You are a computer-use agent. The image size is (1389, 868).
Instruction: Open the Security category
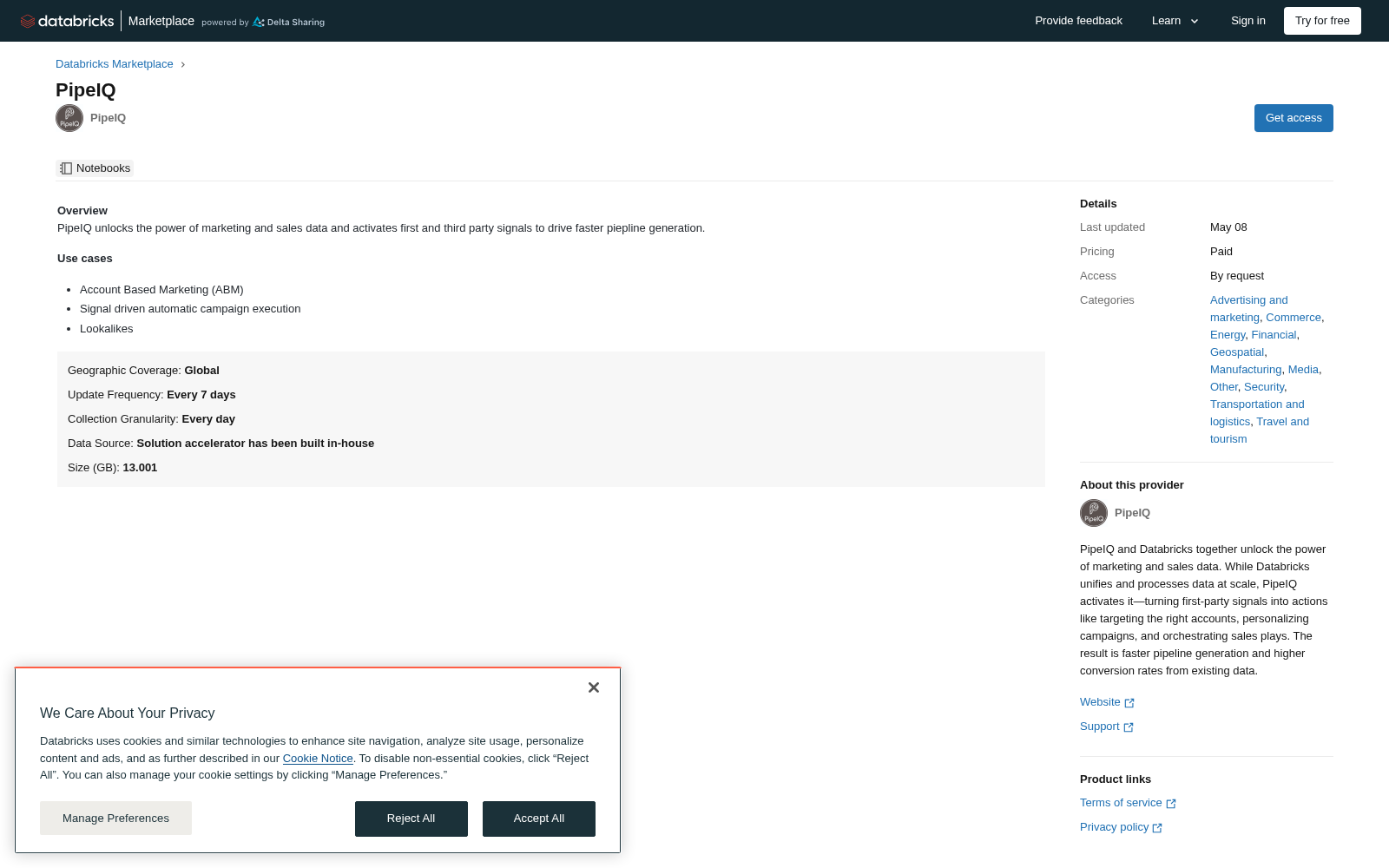pyautogui.click(x=1264, y=387)
